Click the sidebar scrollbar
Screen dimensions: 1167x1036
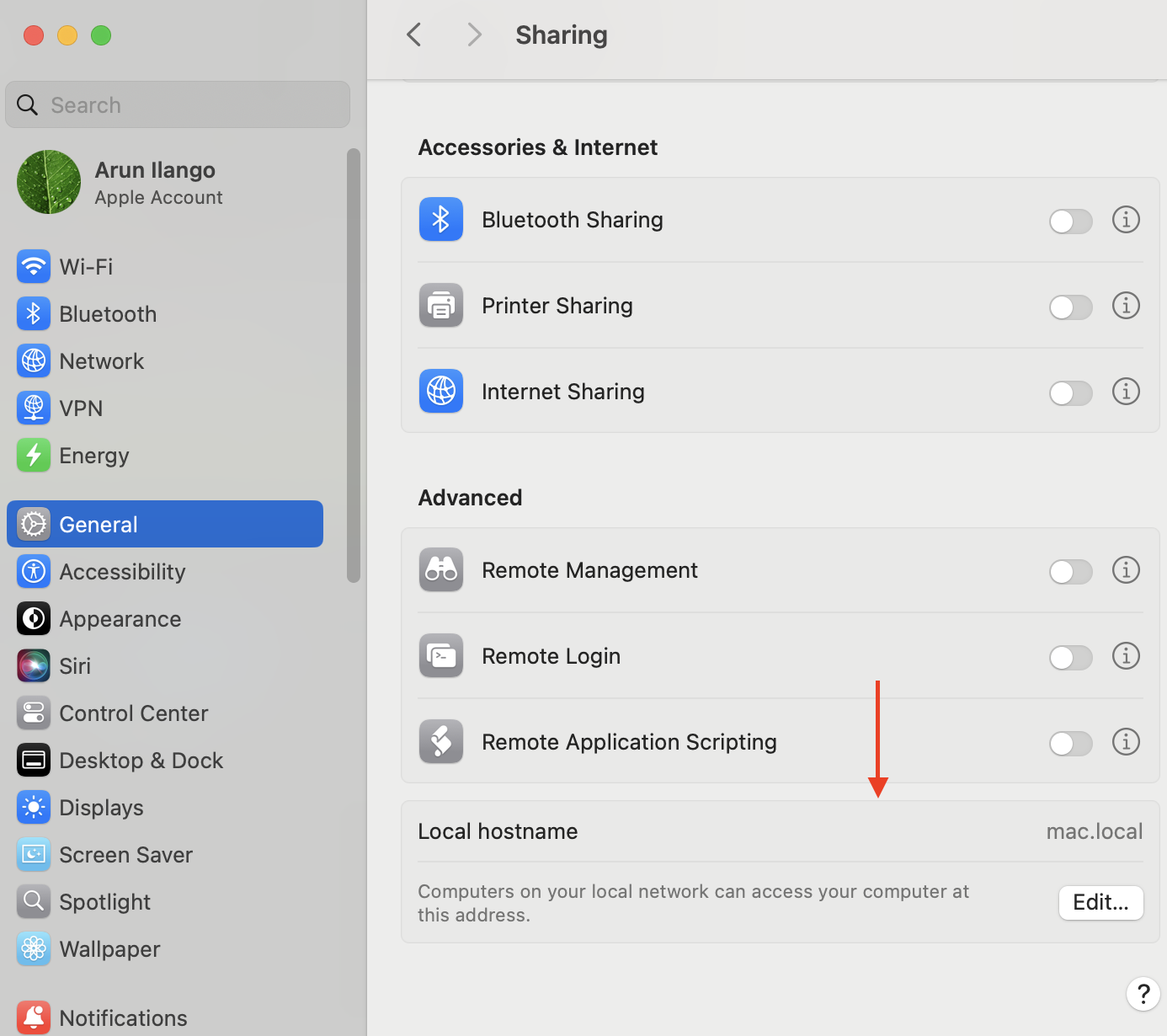[354, 366]
